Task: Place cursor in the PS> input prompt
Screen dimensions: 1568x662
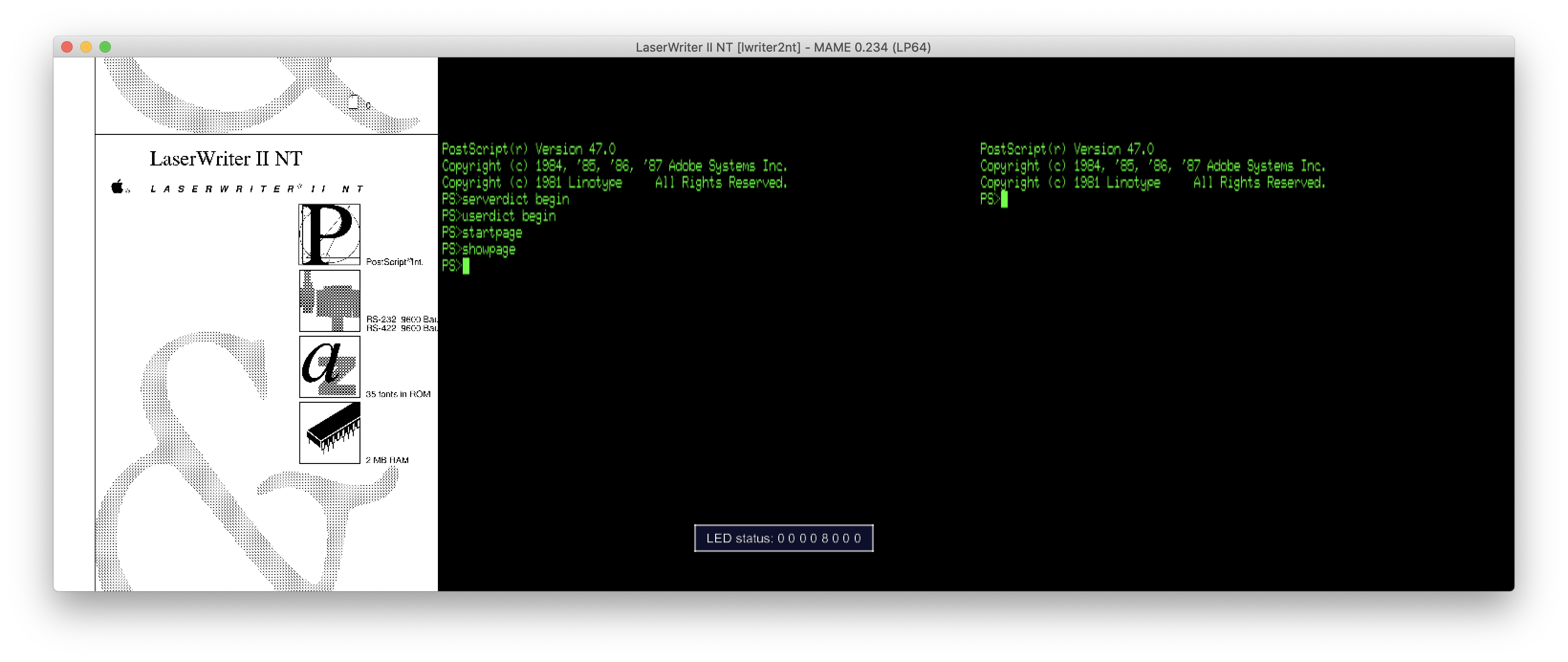Action: (454, 266)
